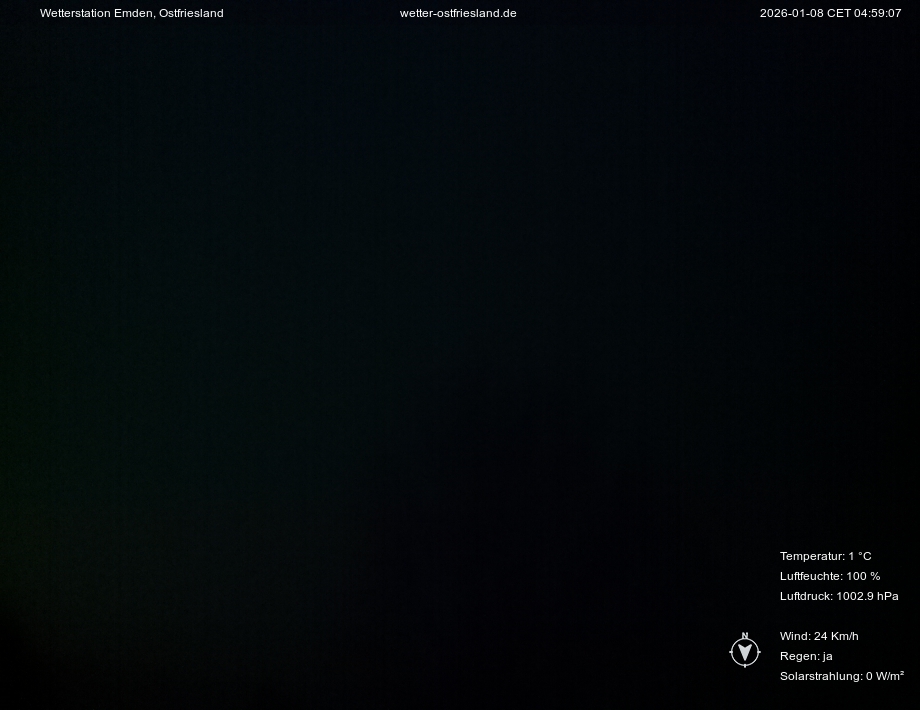
Task: Click the Regen label
Action: tap(799, 656)
